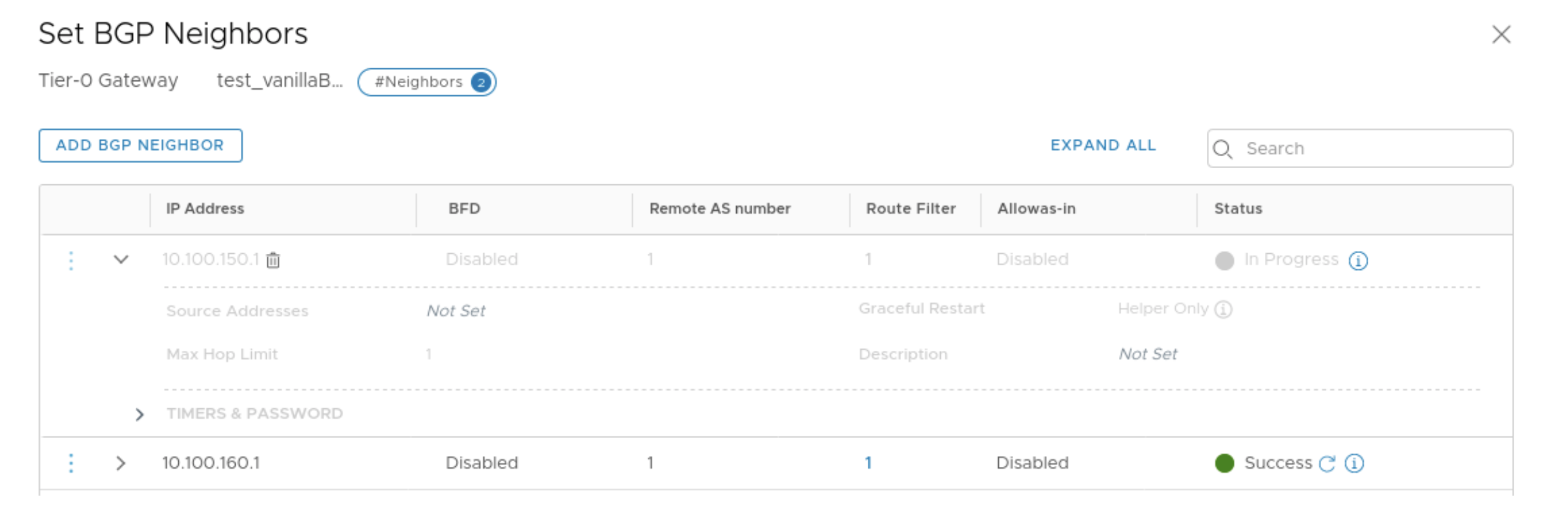Screen dimensions: 1568x510
Task: Click the search magnifier icon
Action: pos(1222,148)
